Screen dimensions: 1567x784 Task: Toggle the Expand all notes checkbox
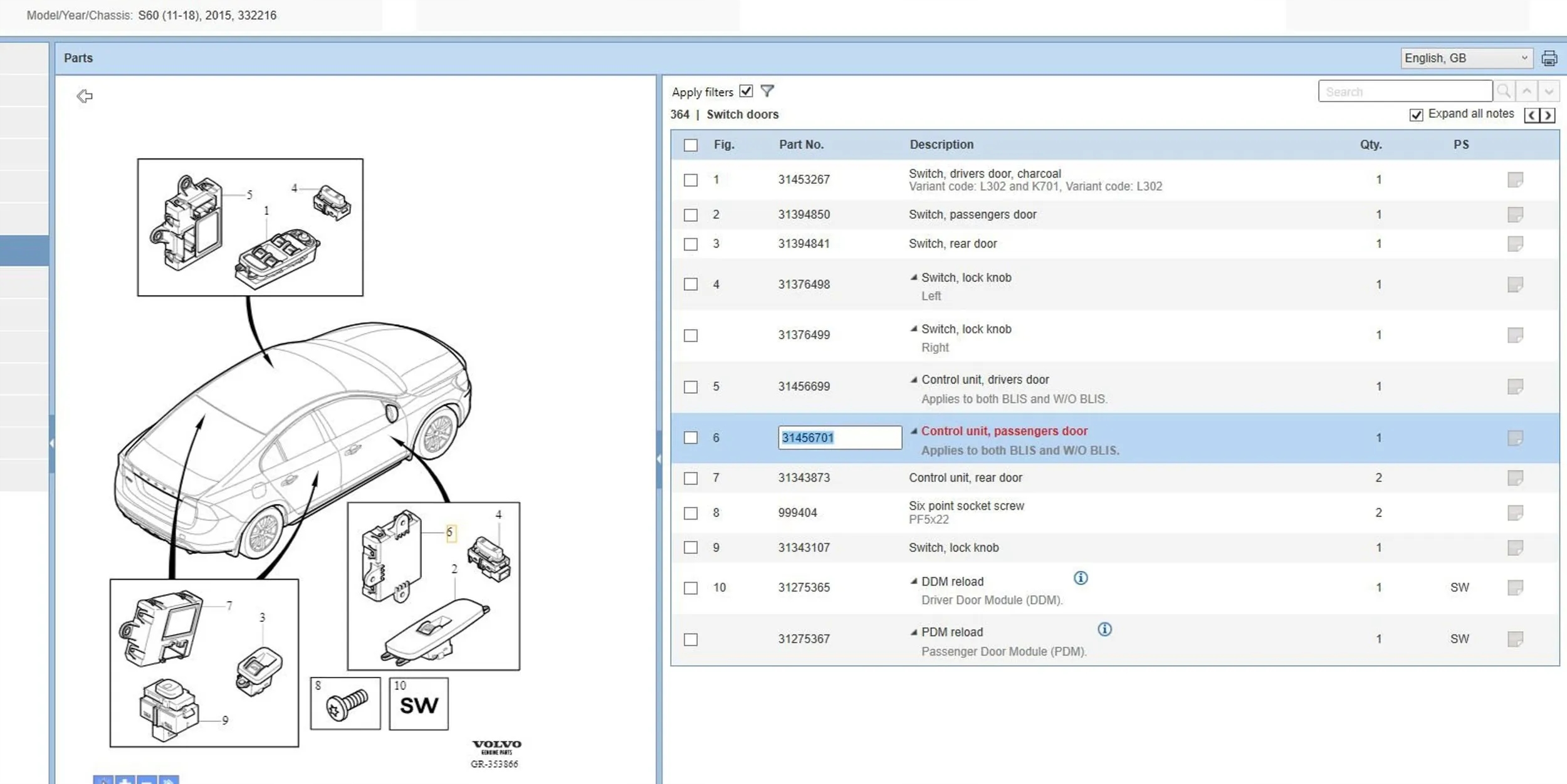(1416, 115)
